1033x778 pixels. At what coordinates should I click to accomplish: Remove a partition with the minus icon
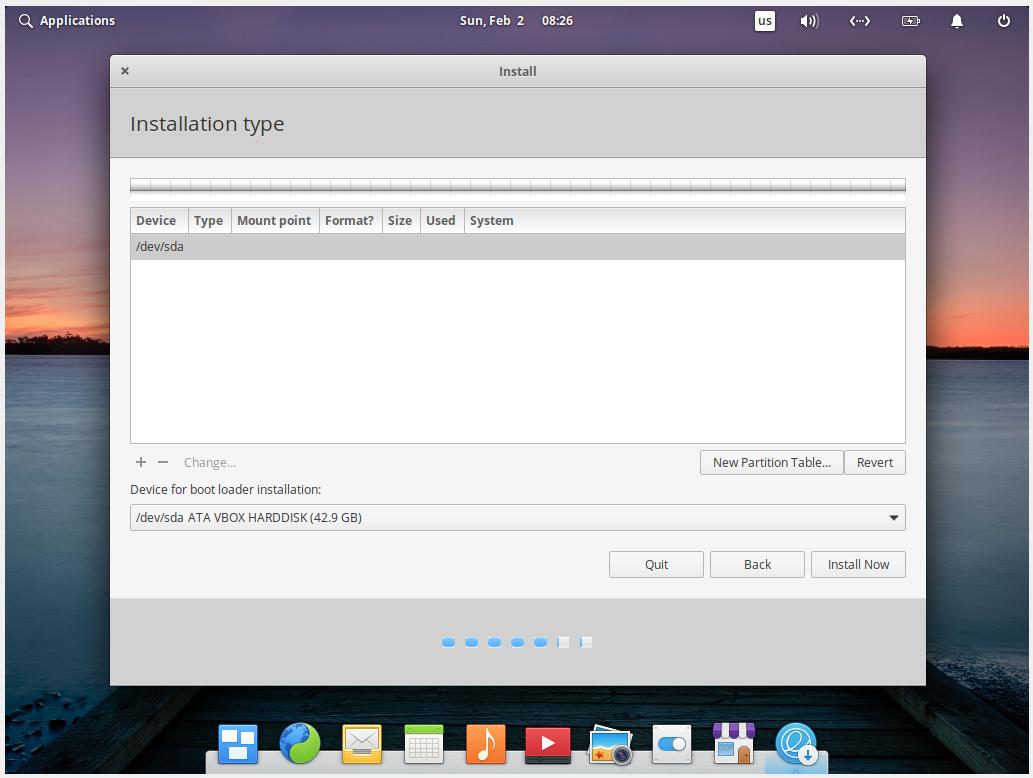coord(162,462)
